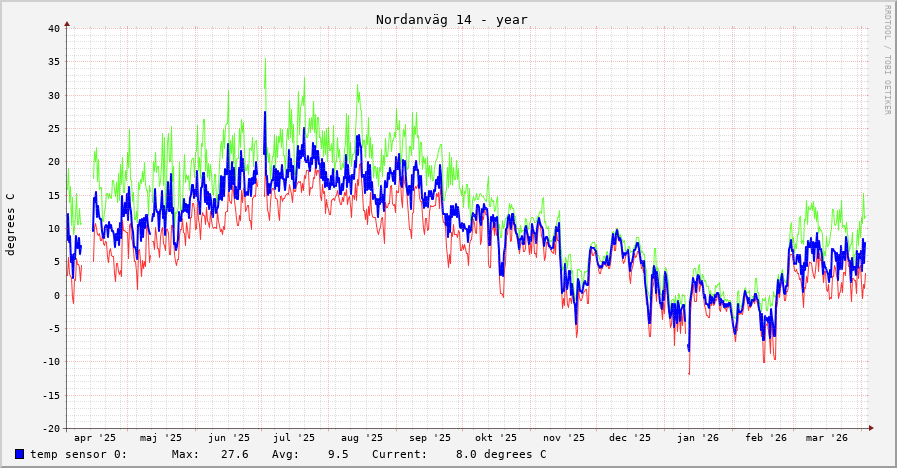Select the 'mar '26' month label

pos(827,438)
